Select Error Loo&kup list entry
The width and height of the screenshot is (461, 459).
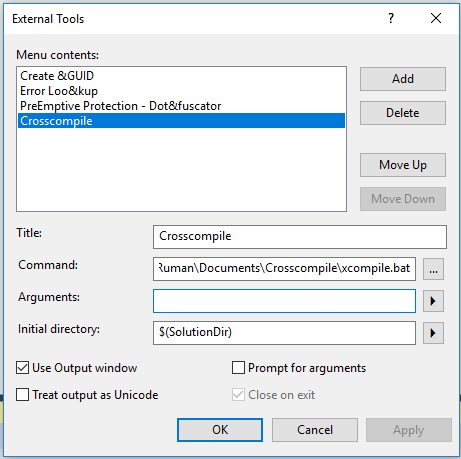181,91
